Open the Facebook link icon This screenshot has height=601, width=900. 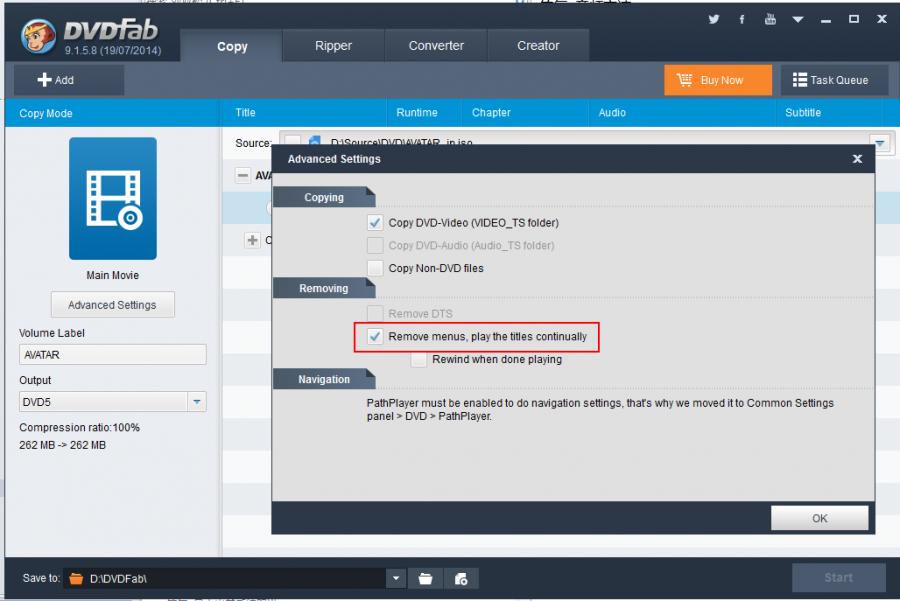(x=742, y=19)
